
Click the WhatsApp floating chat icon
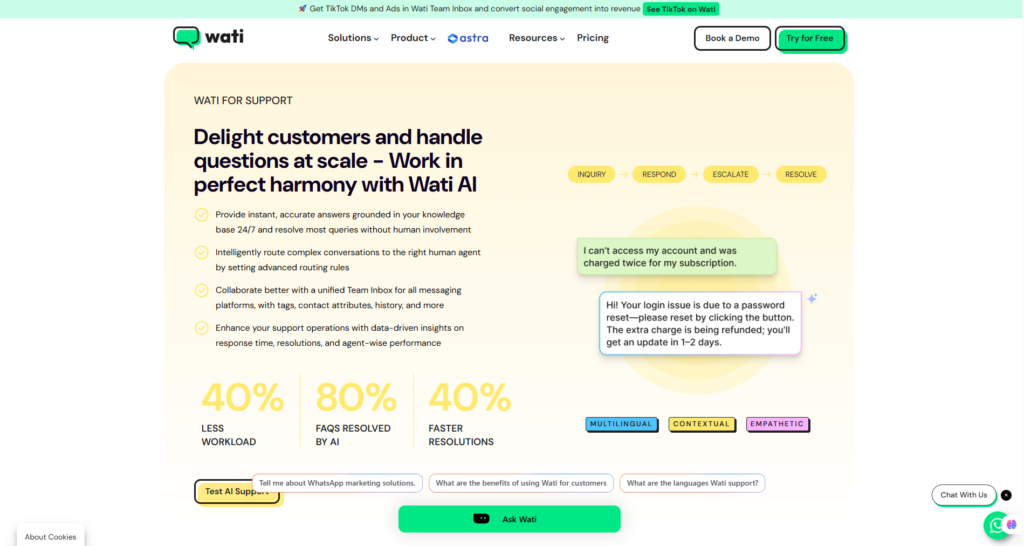coord(997,525)
